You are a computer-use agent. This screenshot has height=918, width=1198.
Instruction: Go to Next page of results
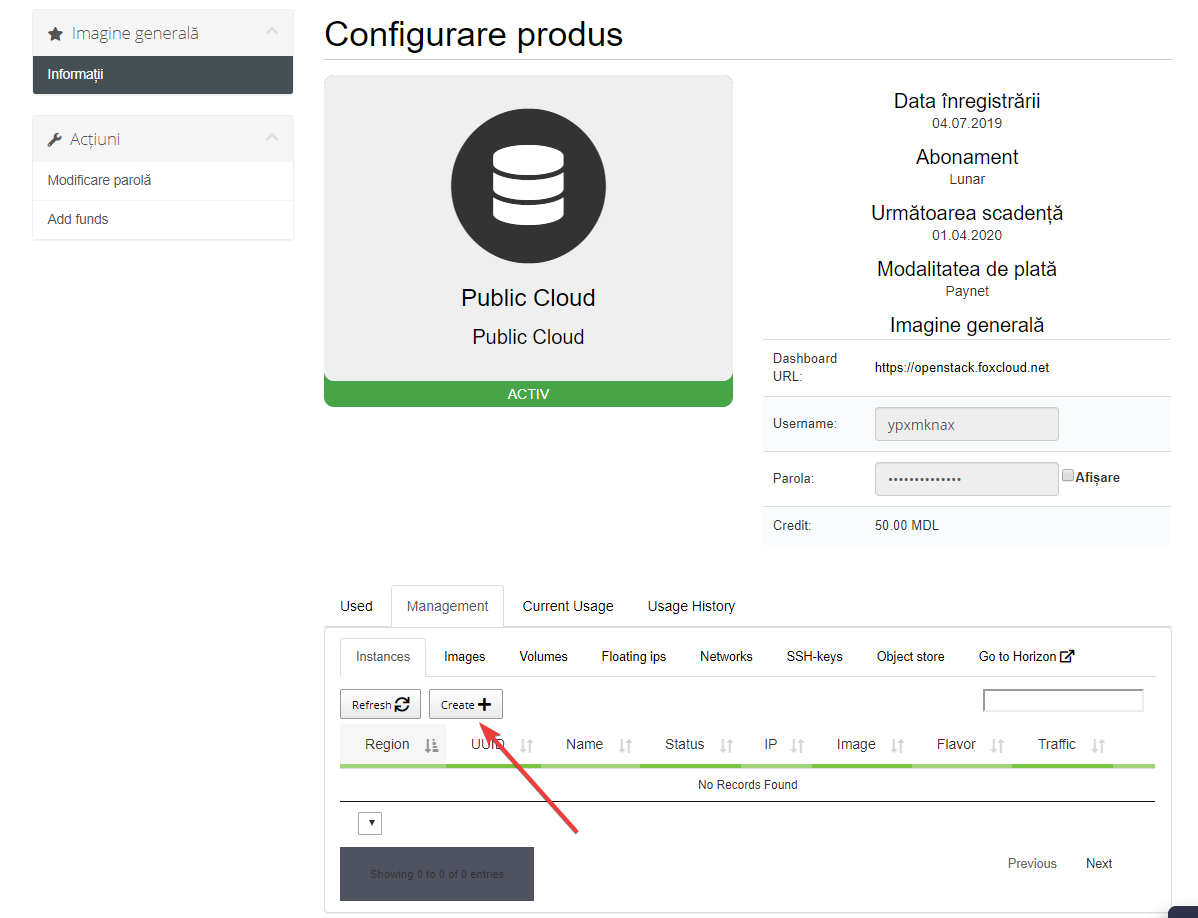tap(1099, 863)
